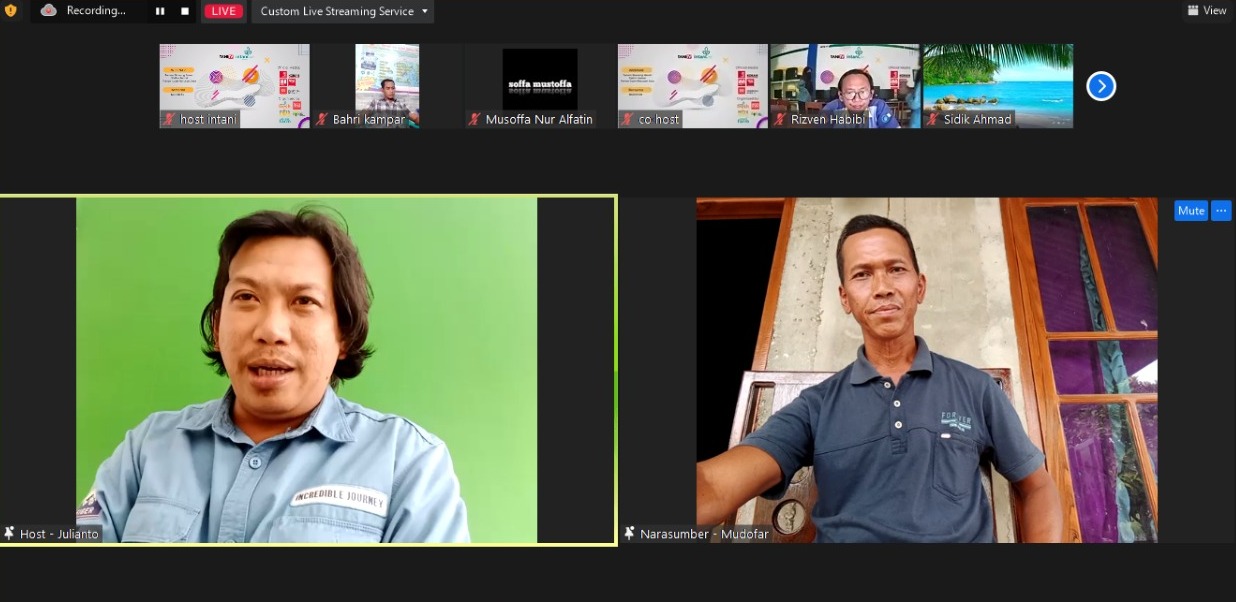Open more options for Mudofar's video
The width and height of the screenshot is (1236, 602).
coord(1221,211)
